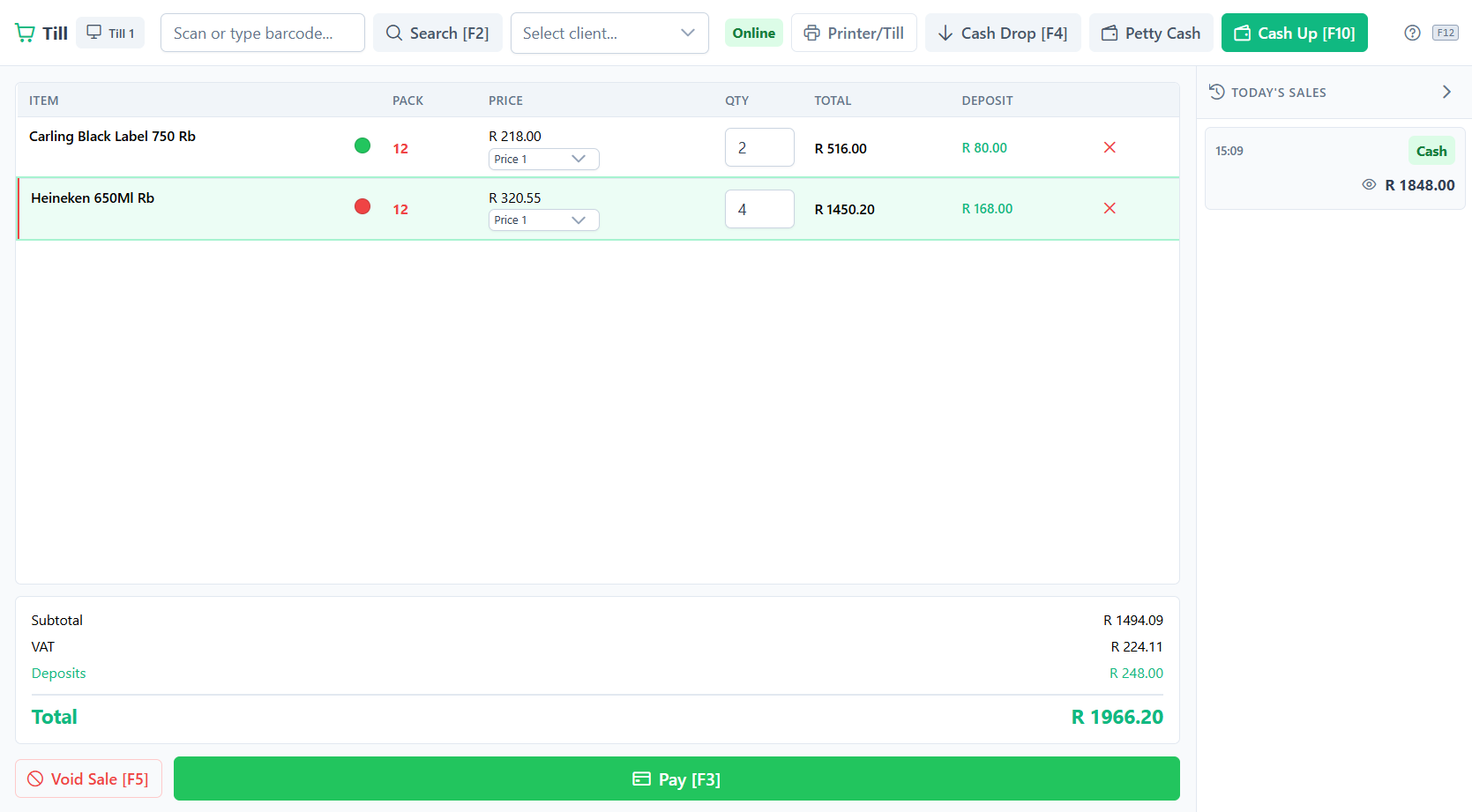Pay for the sale [F3]
This screenshot has width=1472, height=812.
tap(676, 779)
